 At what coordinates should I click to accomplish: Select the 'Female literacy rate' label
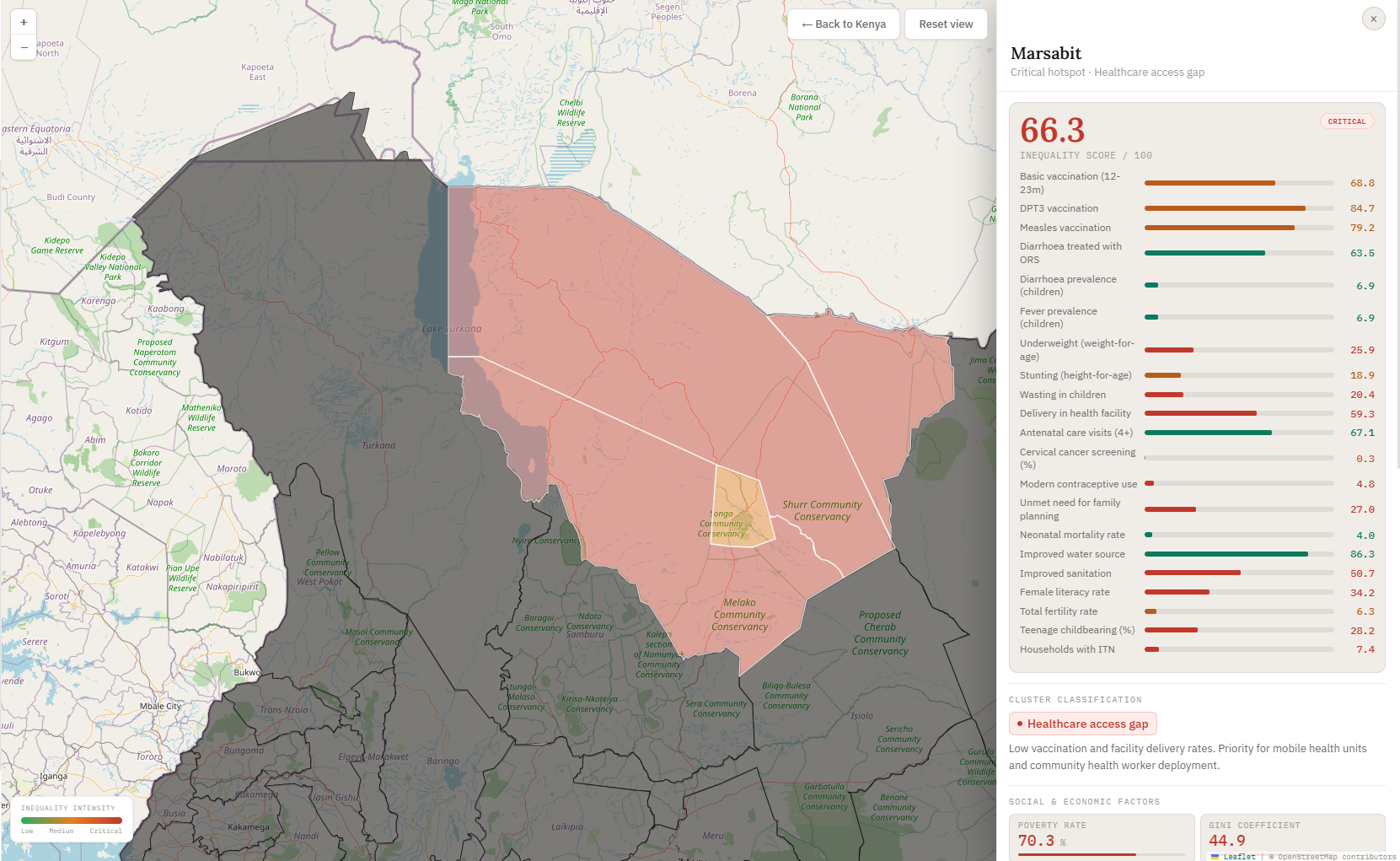[1065, 592]
